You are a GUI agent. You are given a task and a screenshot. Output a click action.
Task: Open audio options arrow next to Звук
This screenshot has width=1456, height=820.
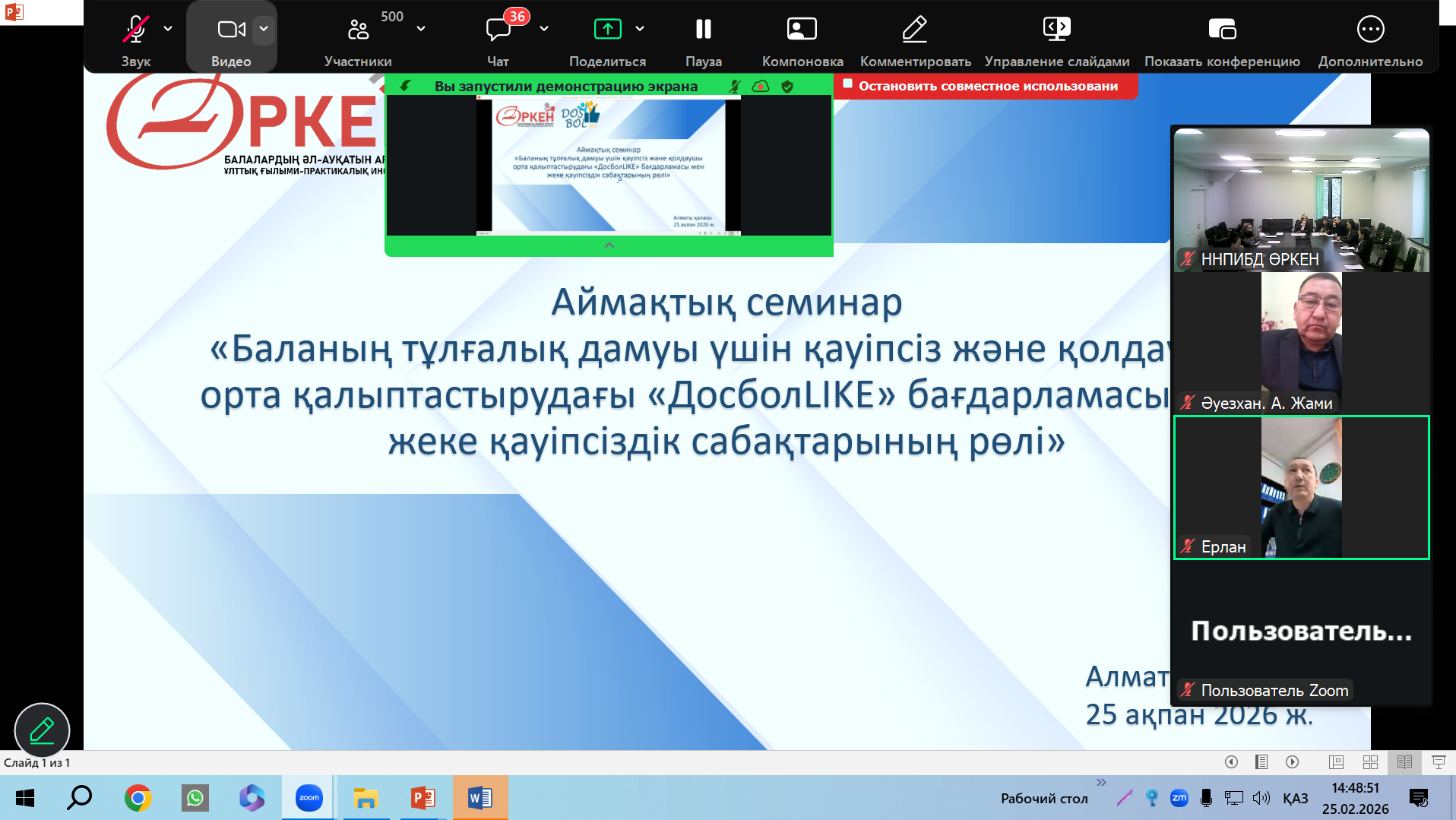pyautogui.click(x=168, y=29)
